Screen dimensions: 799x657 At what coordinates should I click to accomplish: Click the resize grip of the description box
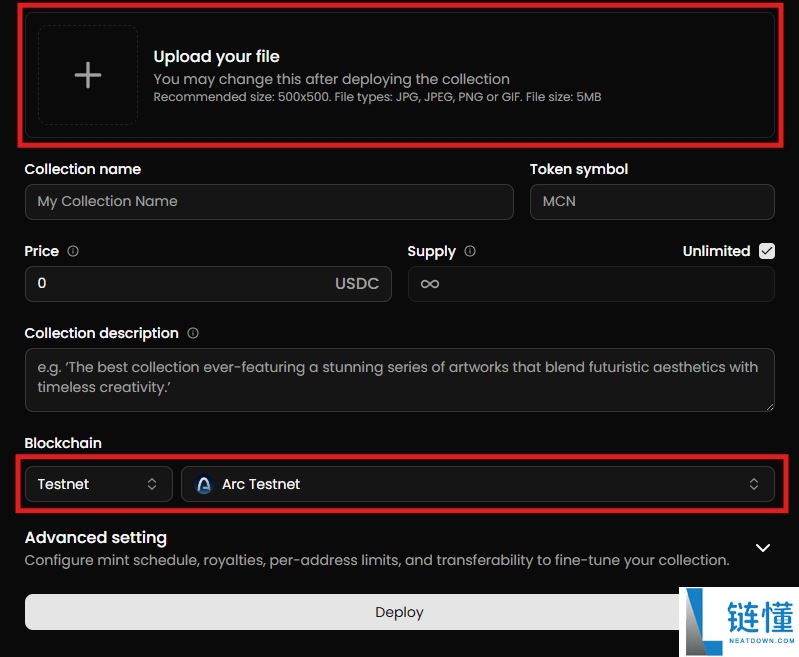click(768, 405)
